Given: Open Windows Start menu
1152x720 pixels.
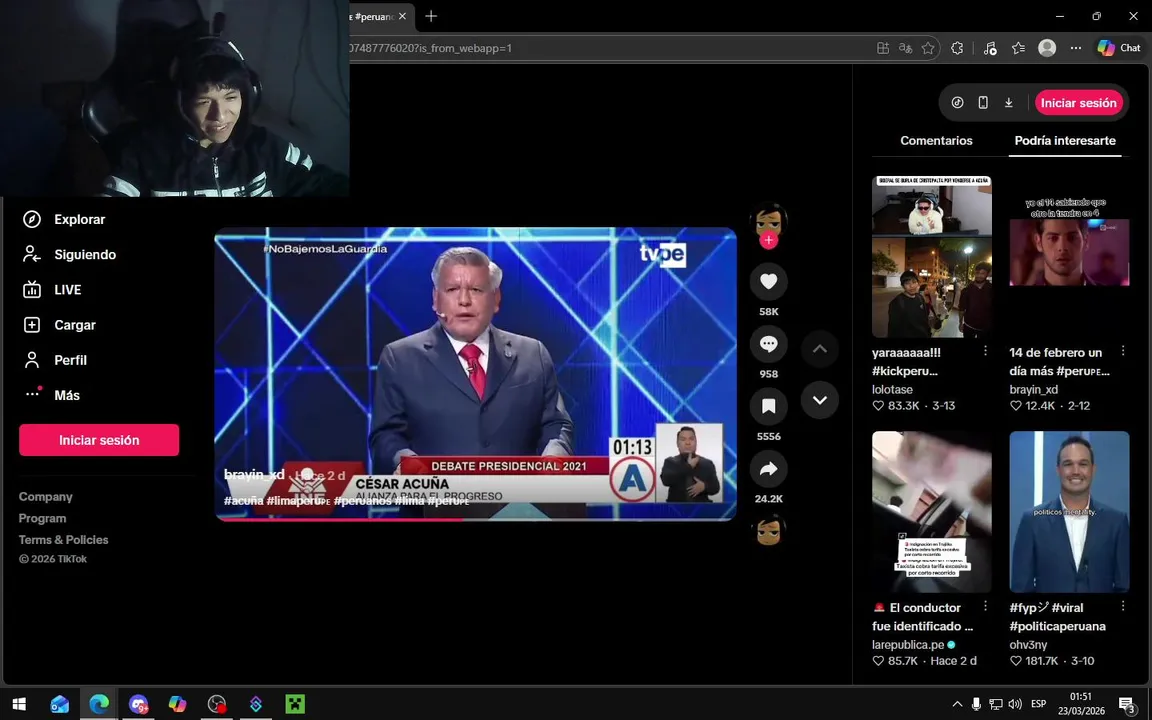Looking at the screenshot, I should 19,704.
